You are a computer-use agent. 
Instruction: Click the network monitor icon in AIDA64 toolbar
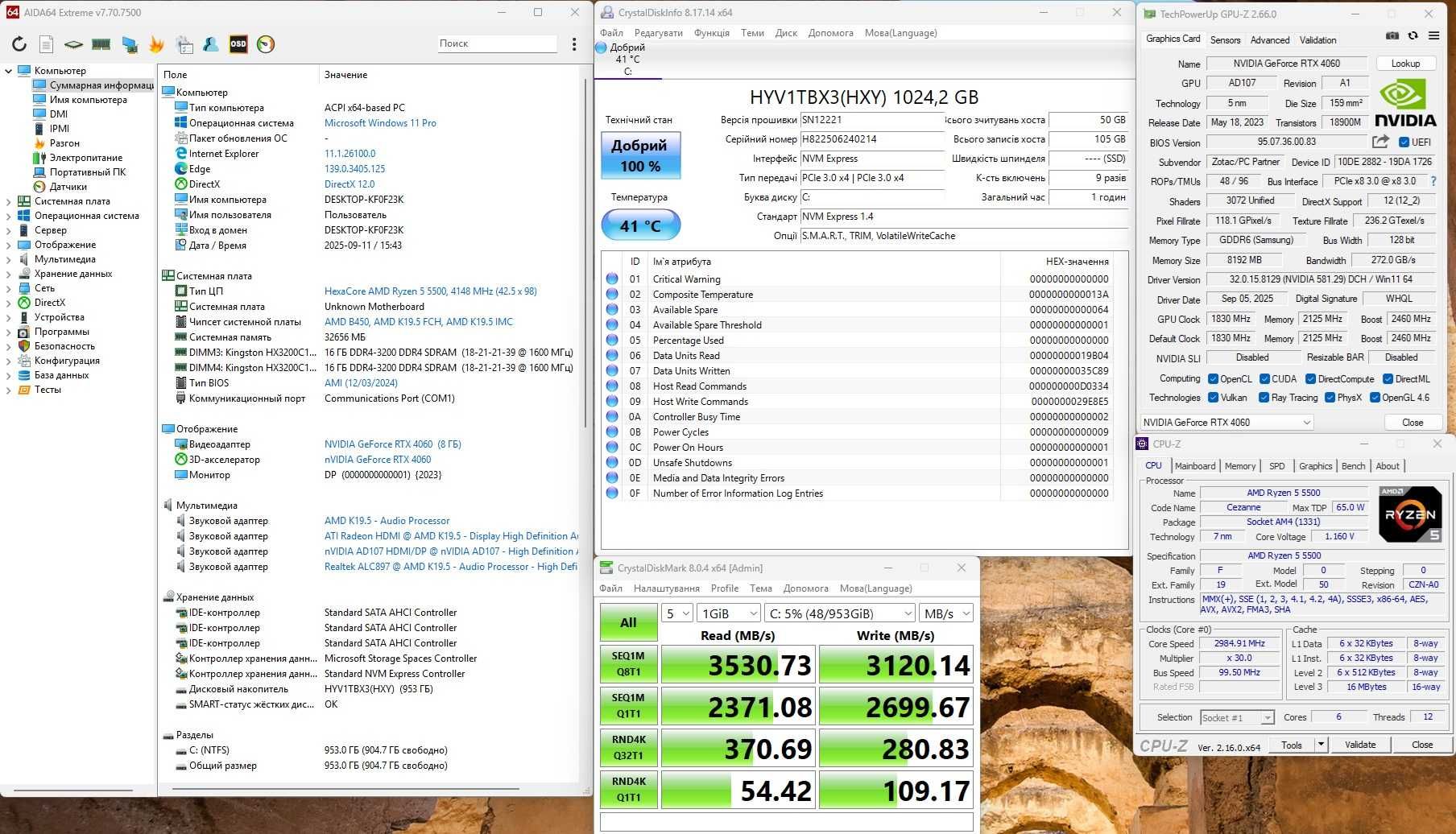(129, 44)
